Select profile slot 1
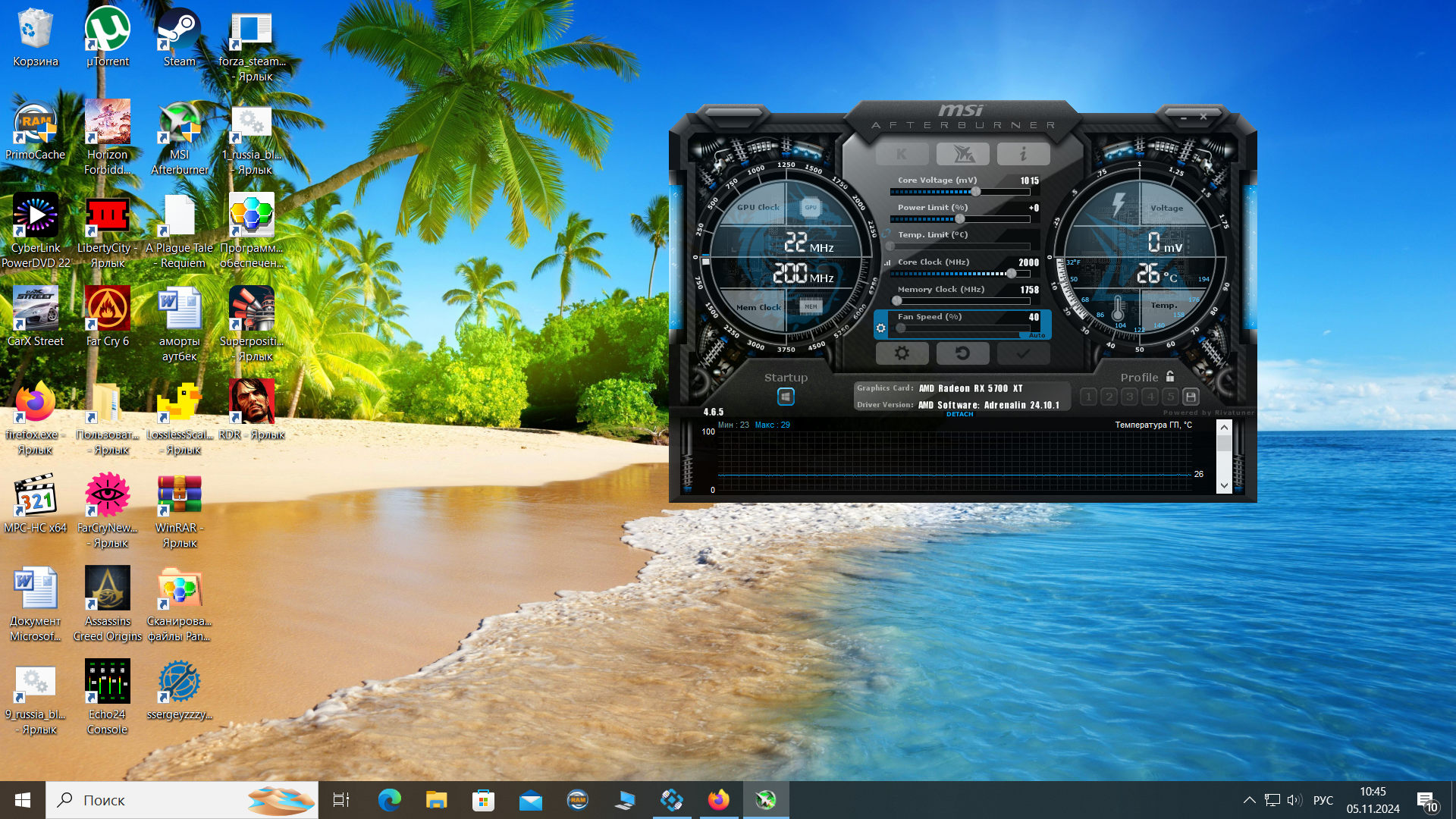 (1088, 397)
